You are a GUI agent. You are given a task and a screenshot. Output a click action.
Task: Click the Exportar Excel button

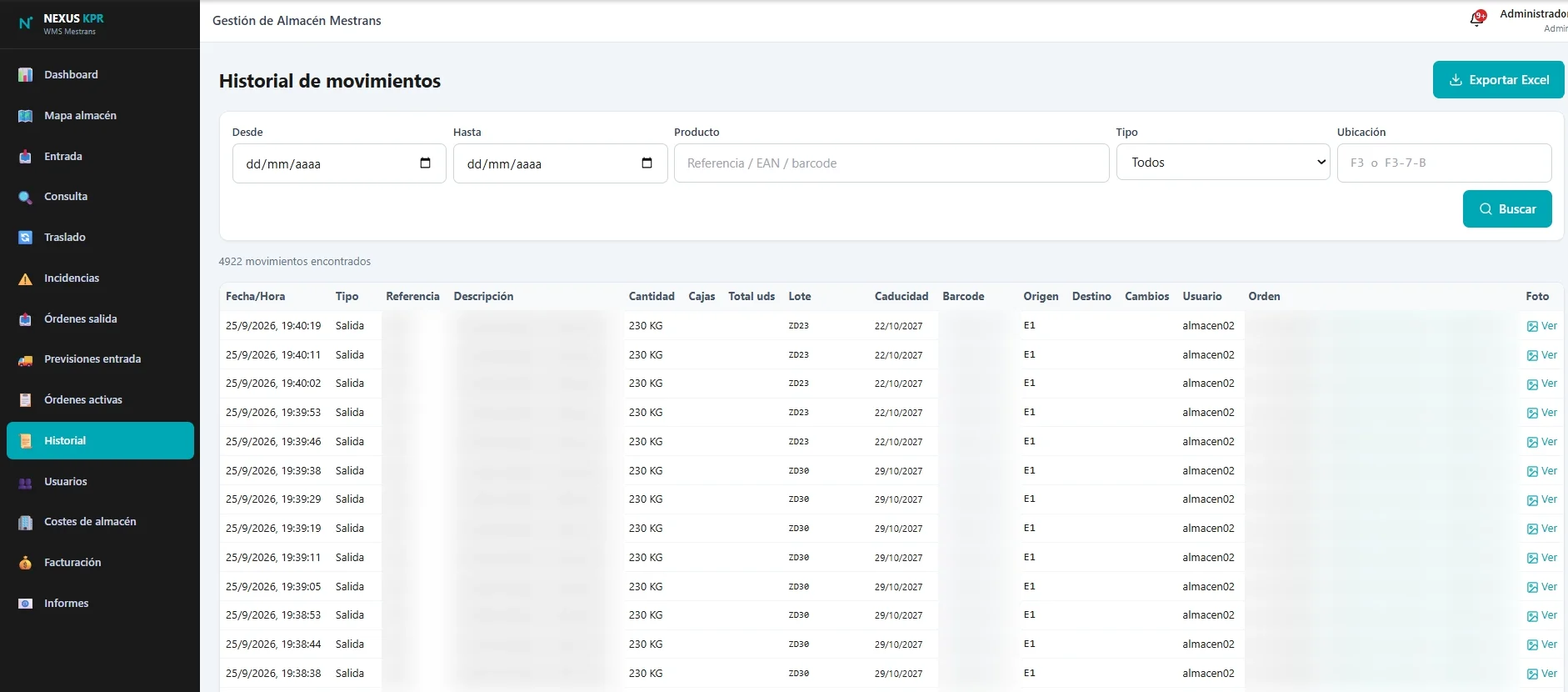pos(1498,80)
